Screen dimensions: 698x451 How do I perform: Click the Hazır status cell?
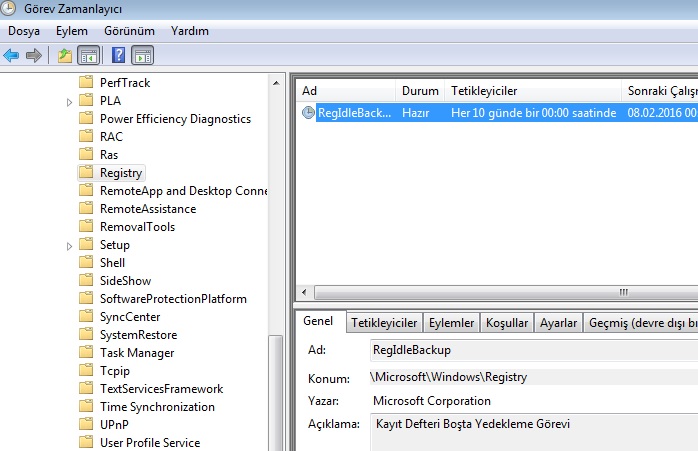[x=416, y=113]
